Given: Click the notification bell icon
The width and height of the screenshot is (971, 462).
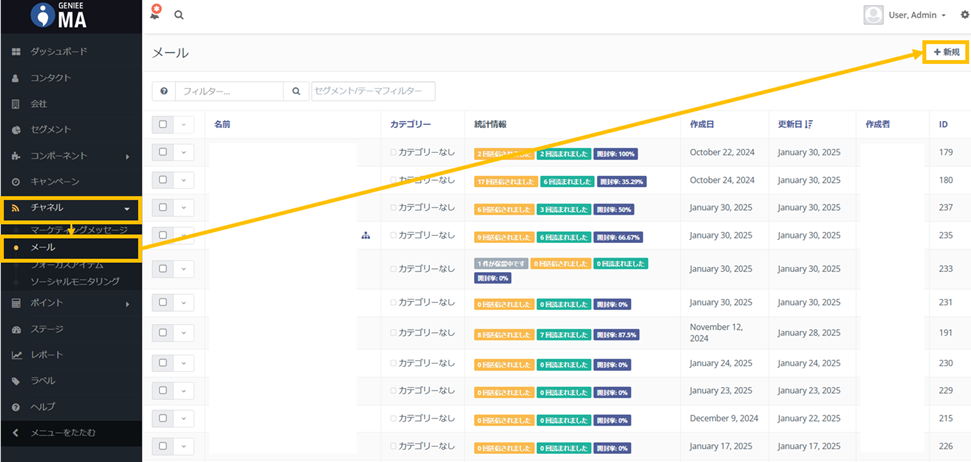Looking at the screenshot, I should pyautogui.click(x=155, y=14).
